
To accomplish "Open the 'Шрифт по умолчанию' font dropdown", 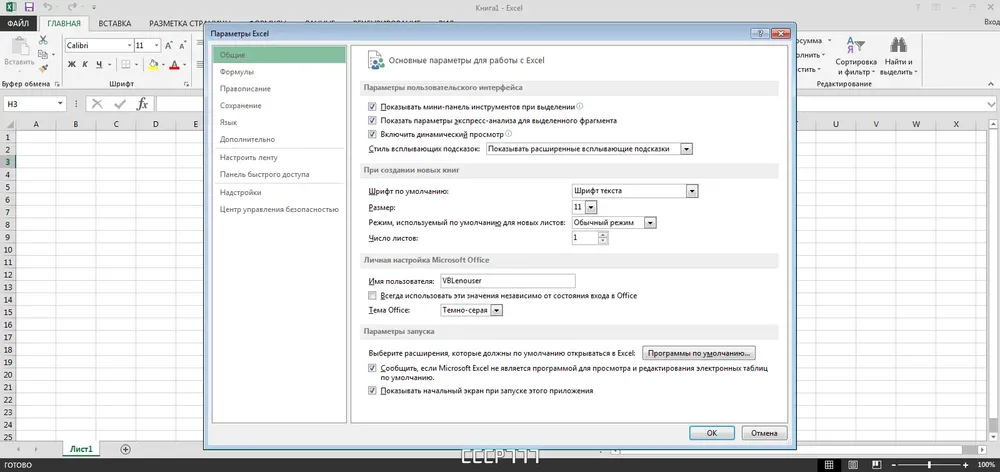I will pos(692,191).
